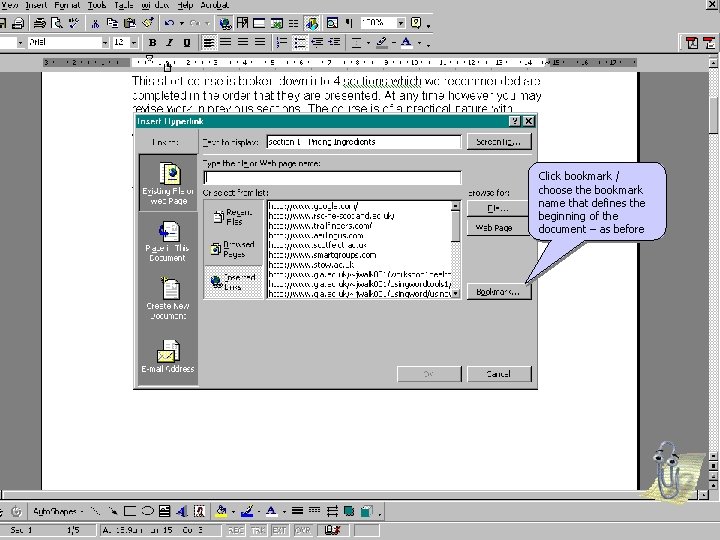The height and width of the screenshot is (540, 720).
Task: Apply the drawing Line Color swatch
Action: pyautogui.click(x=247, y=511)
